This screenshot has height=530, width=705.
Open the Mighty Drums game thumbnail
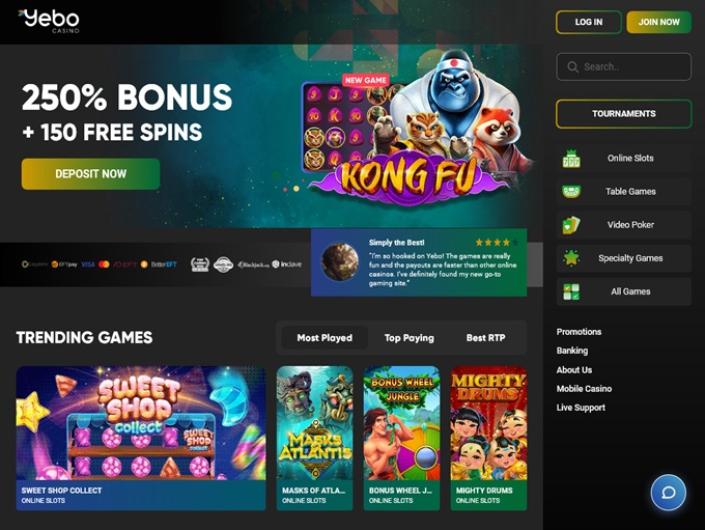[x=489, y=438]
